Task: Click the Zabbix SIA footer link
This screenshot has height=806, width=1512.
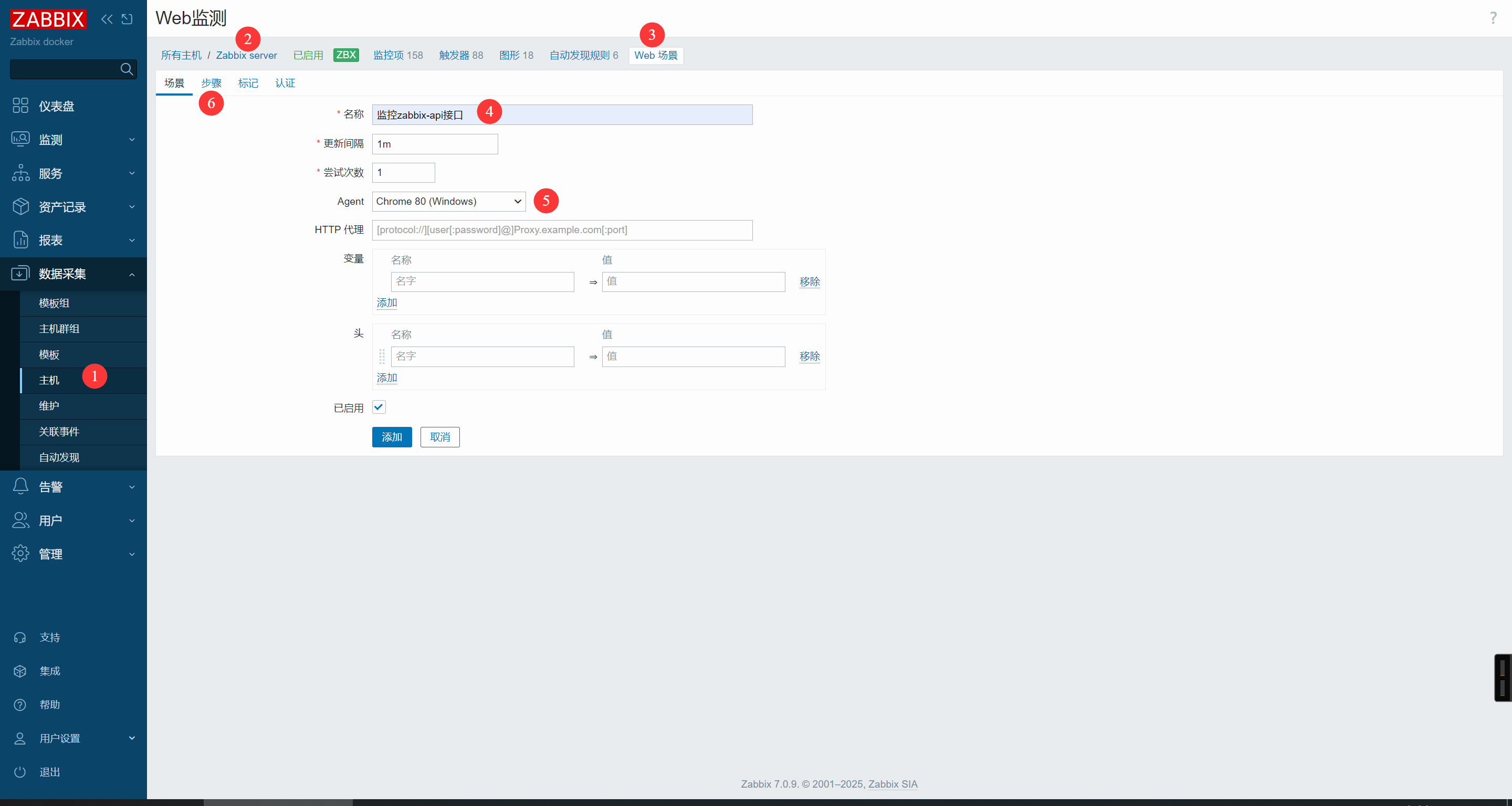Action: coord(892,784)
